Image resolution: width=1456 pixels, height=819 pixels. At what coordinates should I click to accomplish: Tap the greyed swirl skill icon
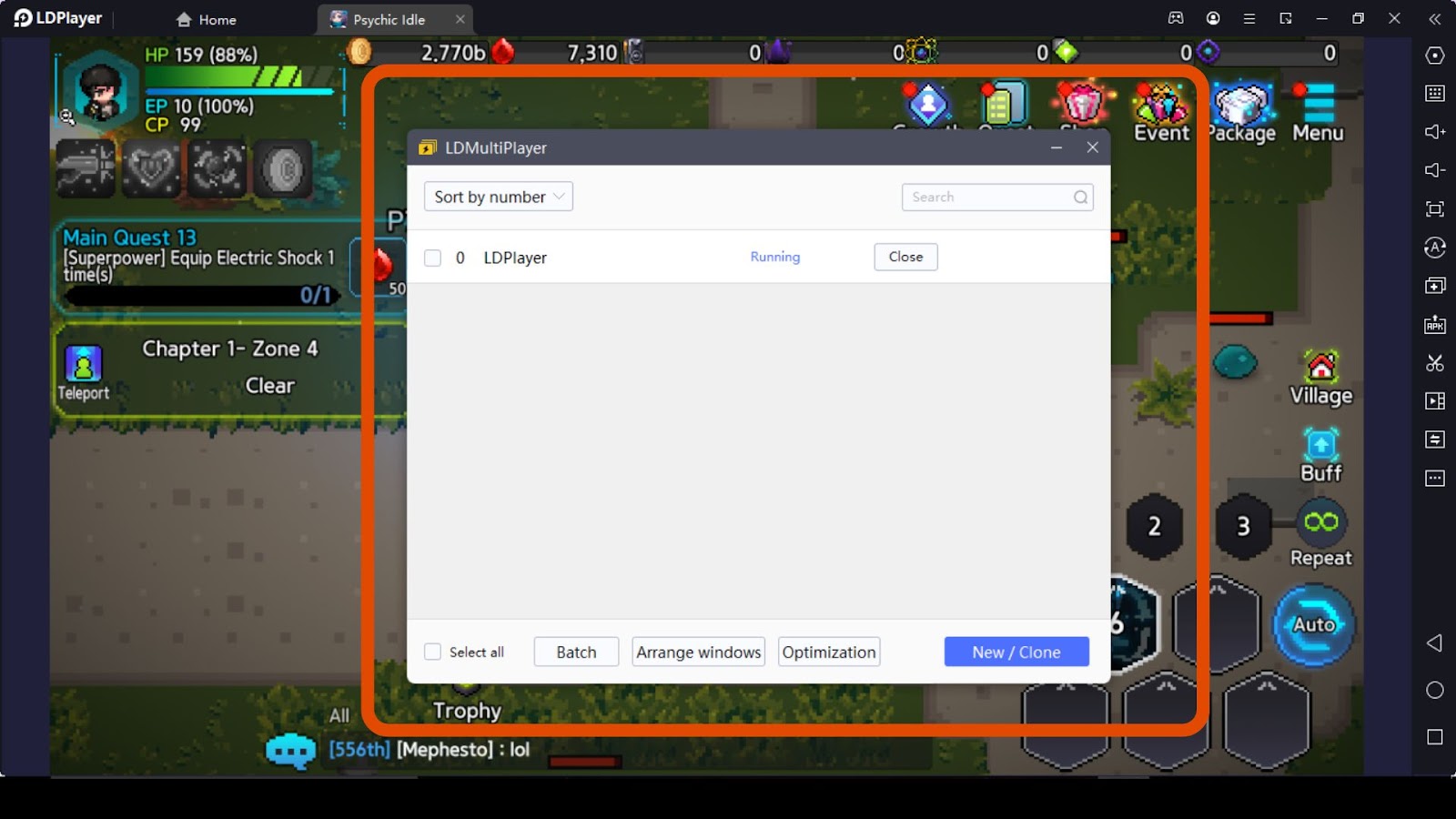coord(217,168)
